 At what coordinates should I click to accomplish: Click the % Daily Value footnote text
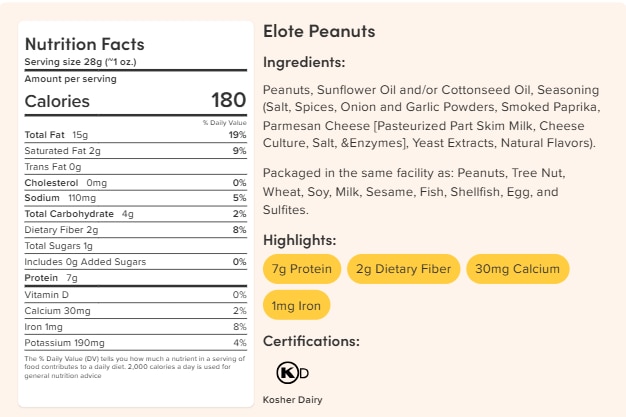[x=132, y=366]
